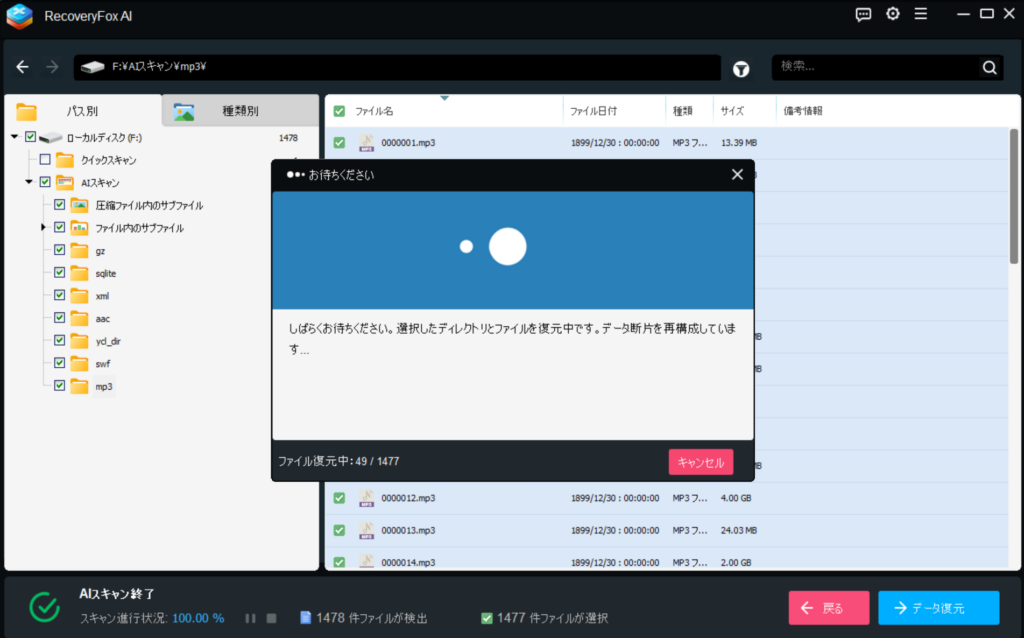Click the キャンセル button
Viewport: 1024px width, 638px height.
(x=701, y=462)
